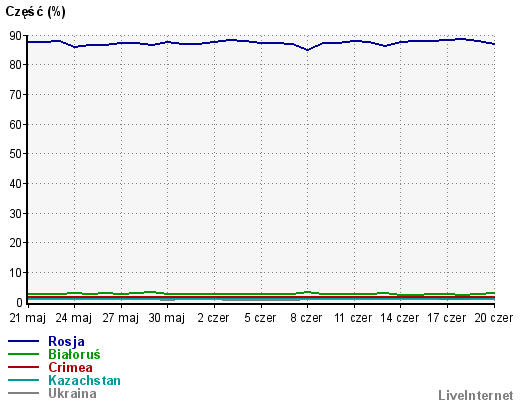Select the blue Rosja legend line swatch
The width and height of the screenshot is (520, 405).
tap(23, 341)
